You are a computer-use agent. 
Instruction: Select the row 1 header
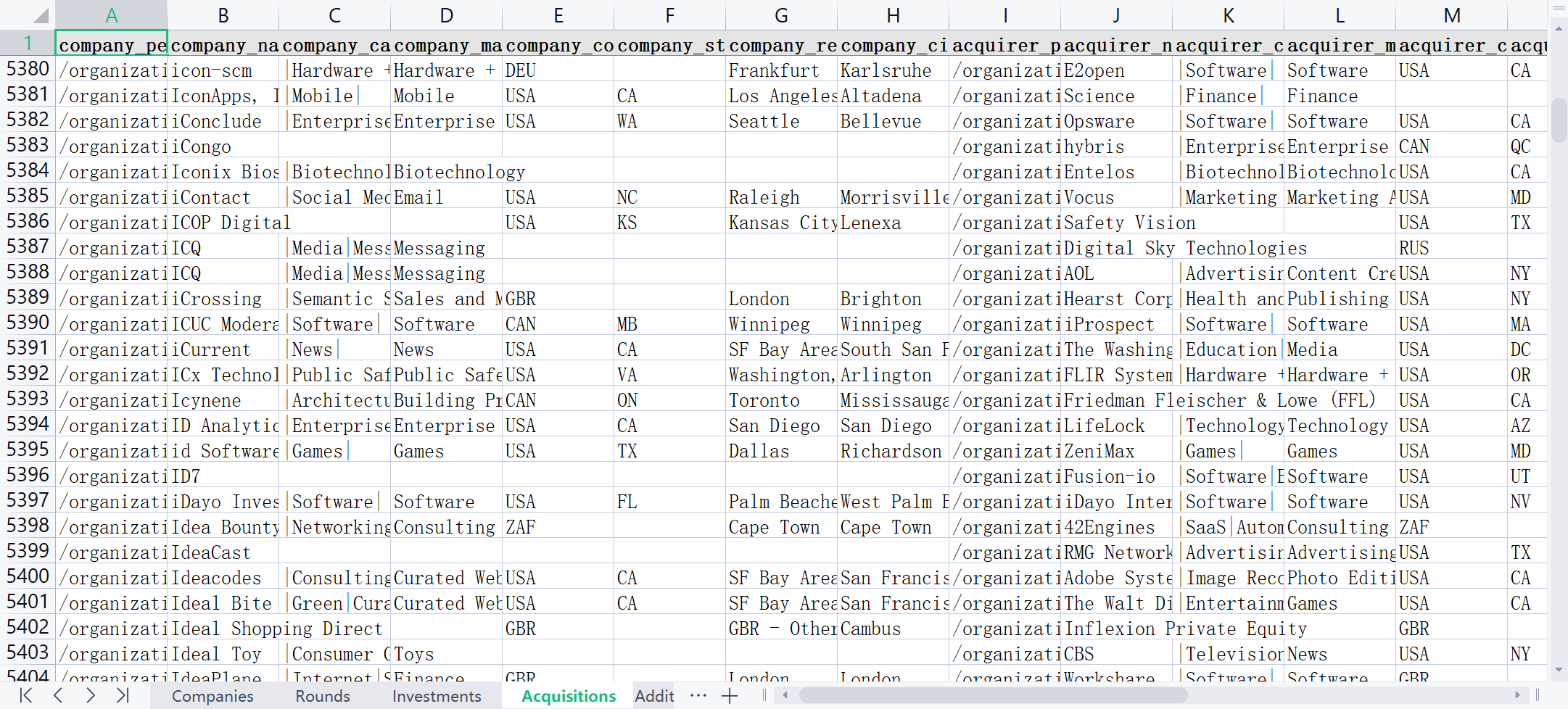(28, 43)
